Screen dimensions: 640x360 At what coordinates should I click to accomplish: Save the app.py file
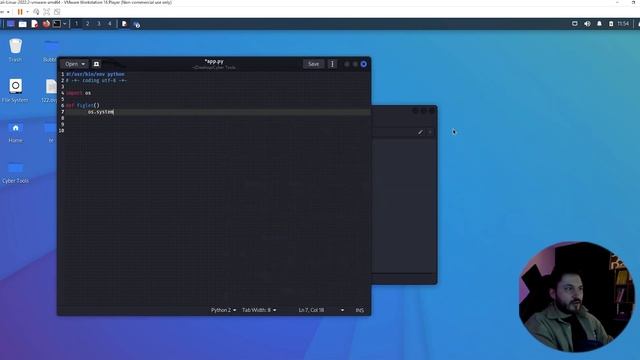[313, 64]
